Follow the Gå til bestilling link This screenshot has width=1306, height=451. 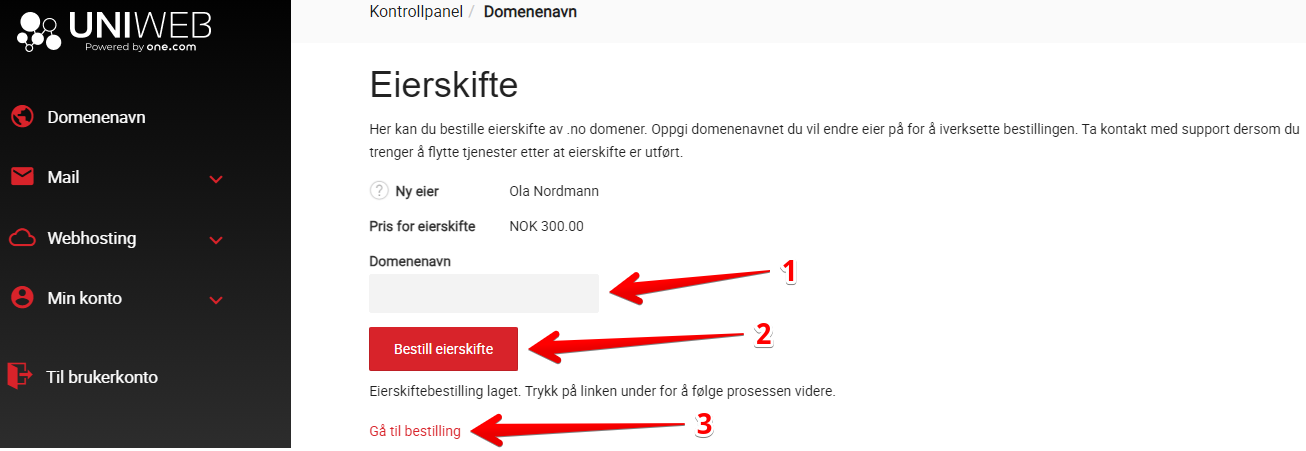coord(415,431)
